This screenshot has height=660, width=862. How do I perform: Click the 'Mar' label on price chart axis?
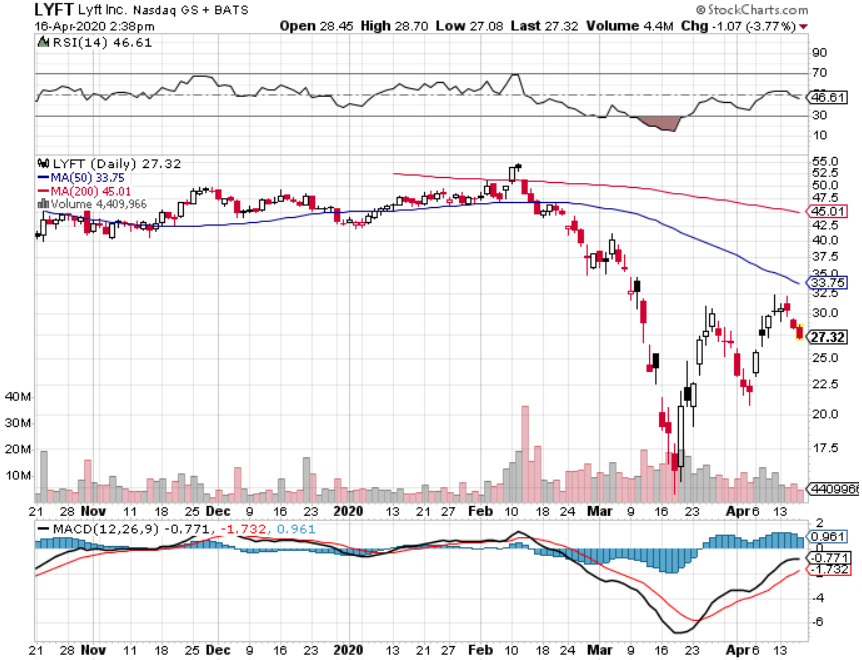[x=600, y=511]
